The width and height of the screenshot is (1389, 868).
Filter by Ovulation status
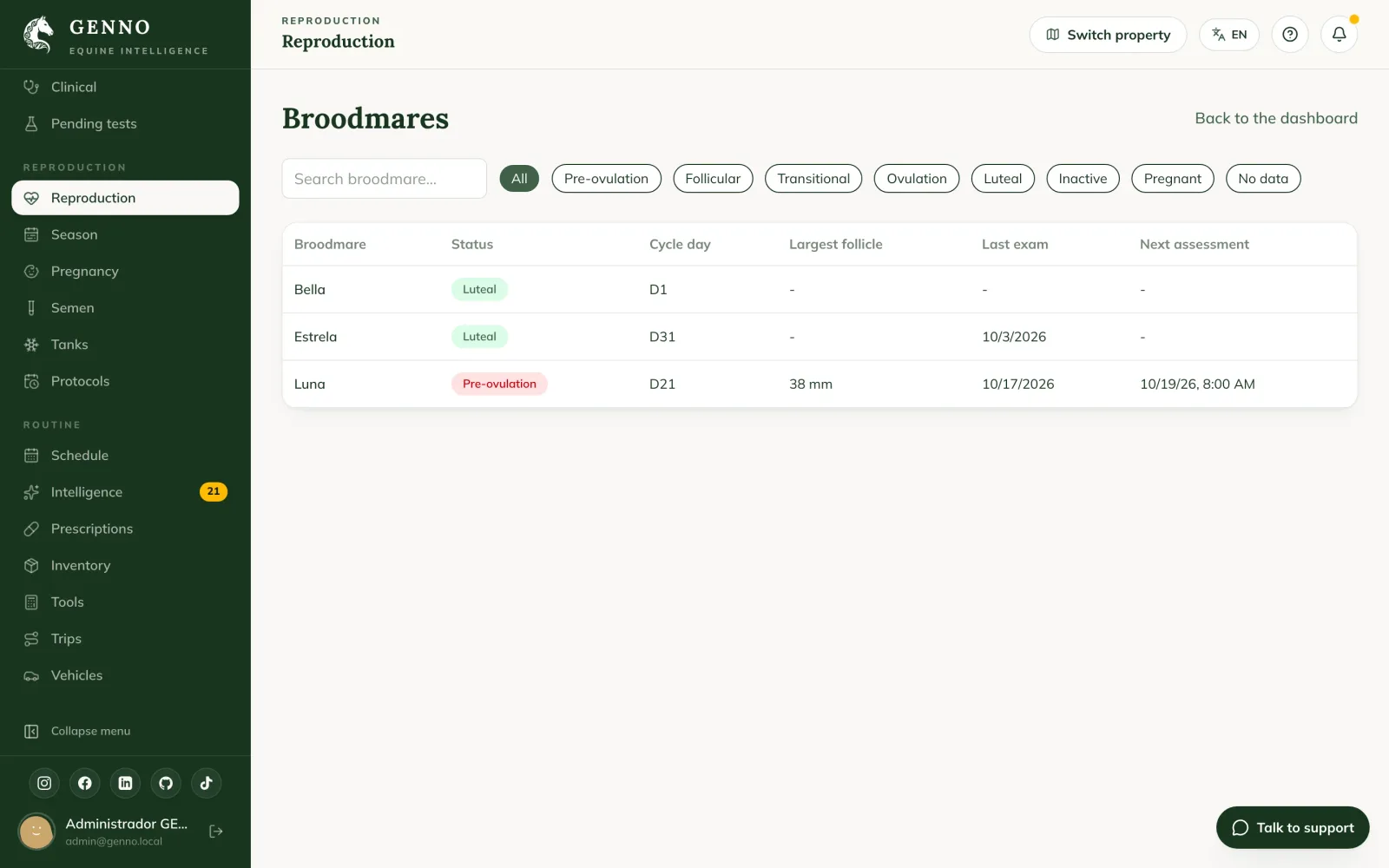(x=917, y=179)
